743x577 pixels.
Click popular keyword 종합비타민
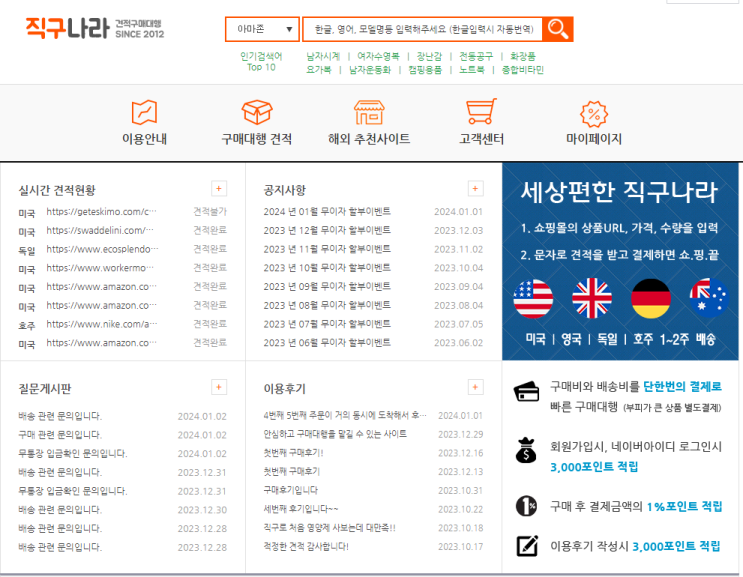[x=523, y=70]
